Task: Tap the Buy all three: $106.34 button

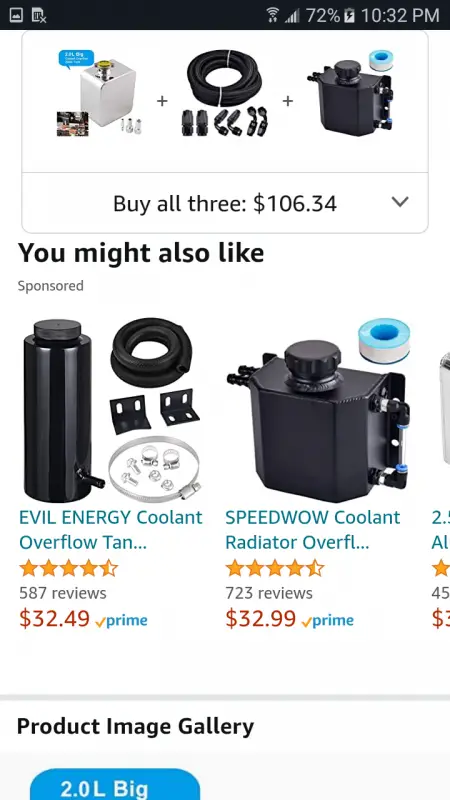Action: point(225,203)
